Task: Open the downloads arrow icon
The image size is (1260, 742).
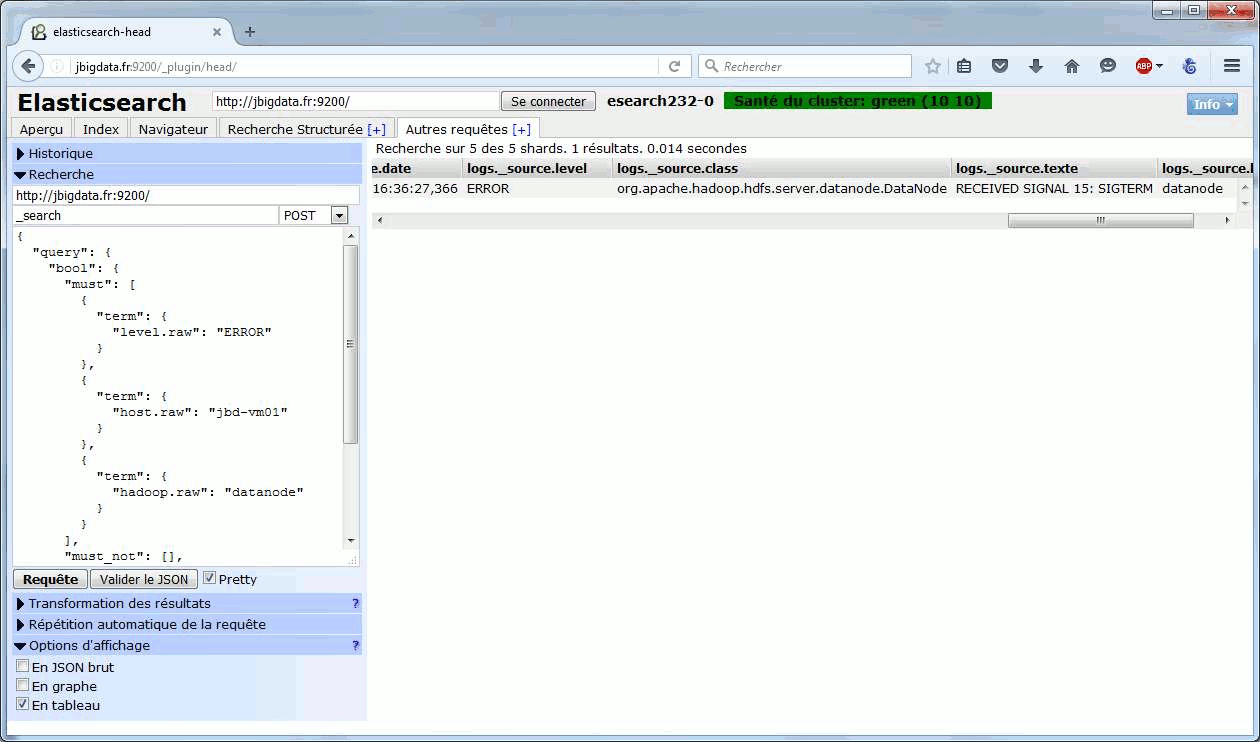Action: click(x=1035, y=66)
